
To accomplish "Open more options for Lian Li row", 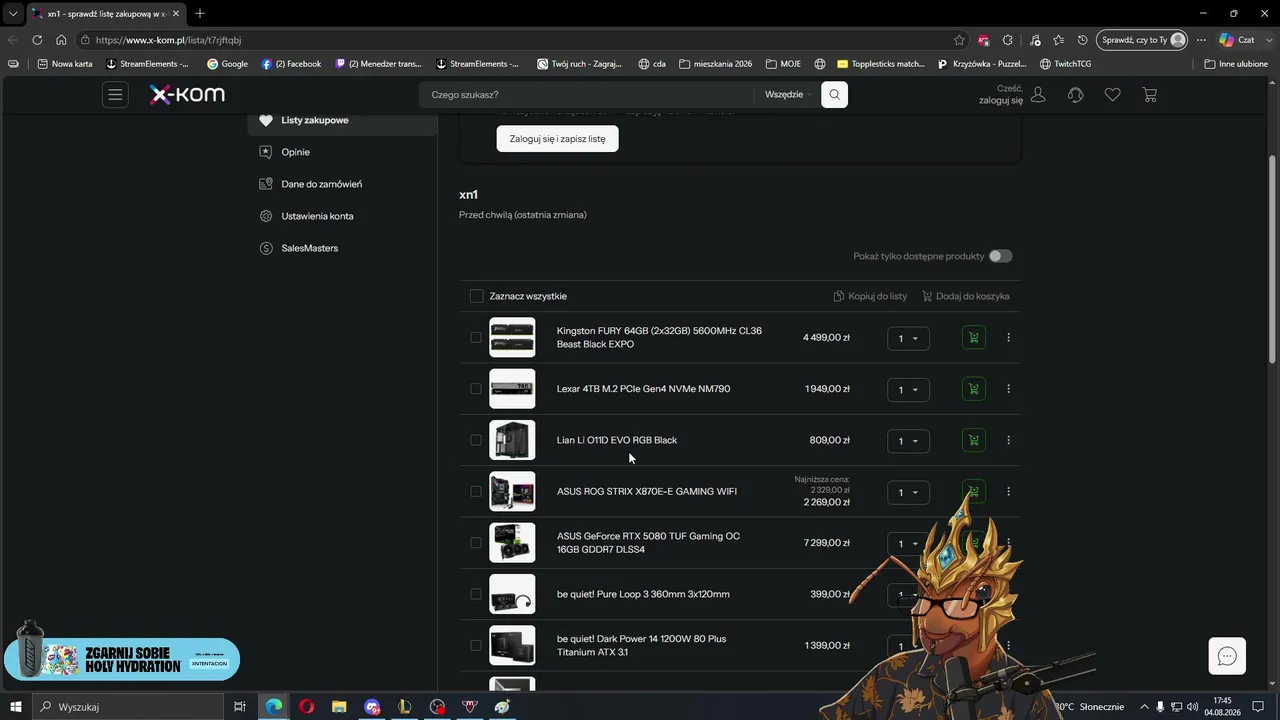I will pos(1008,440).
